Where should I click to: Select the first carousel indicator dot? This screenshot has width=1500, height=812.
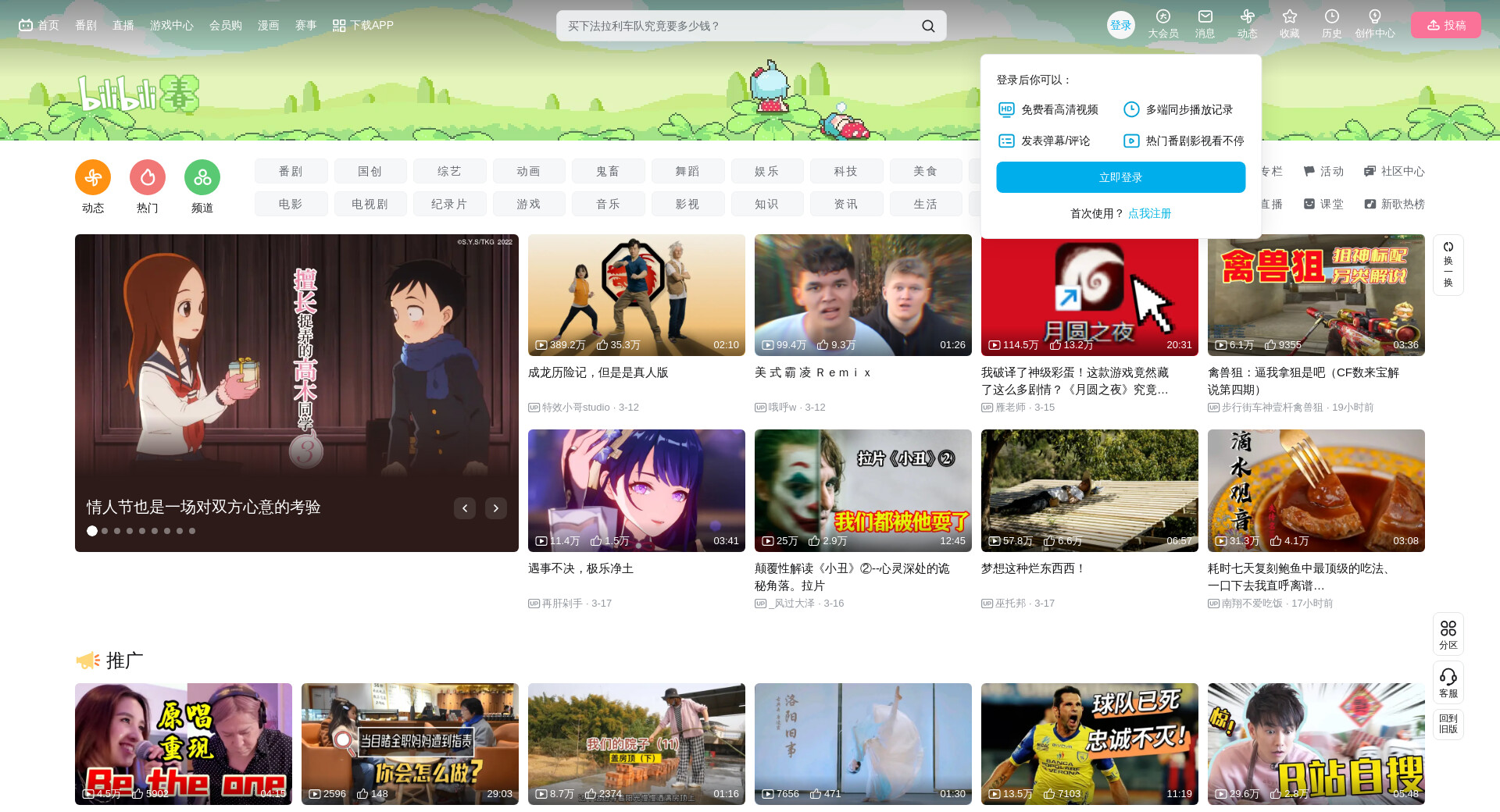[x=92, y=531]
